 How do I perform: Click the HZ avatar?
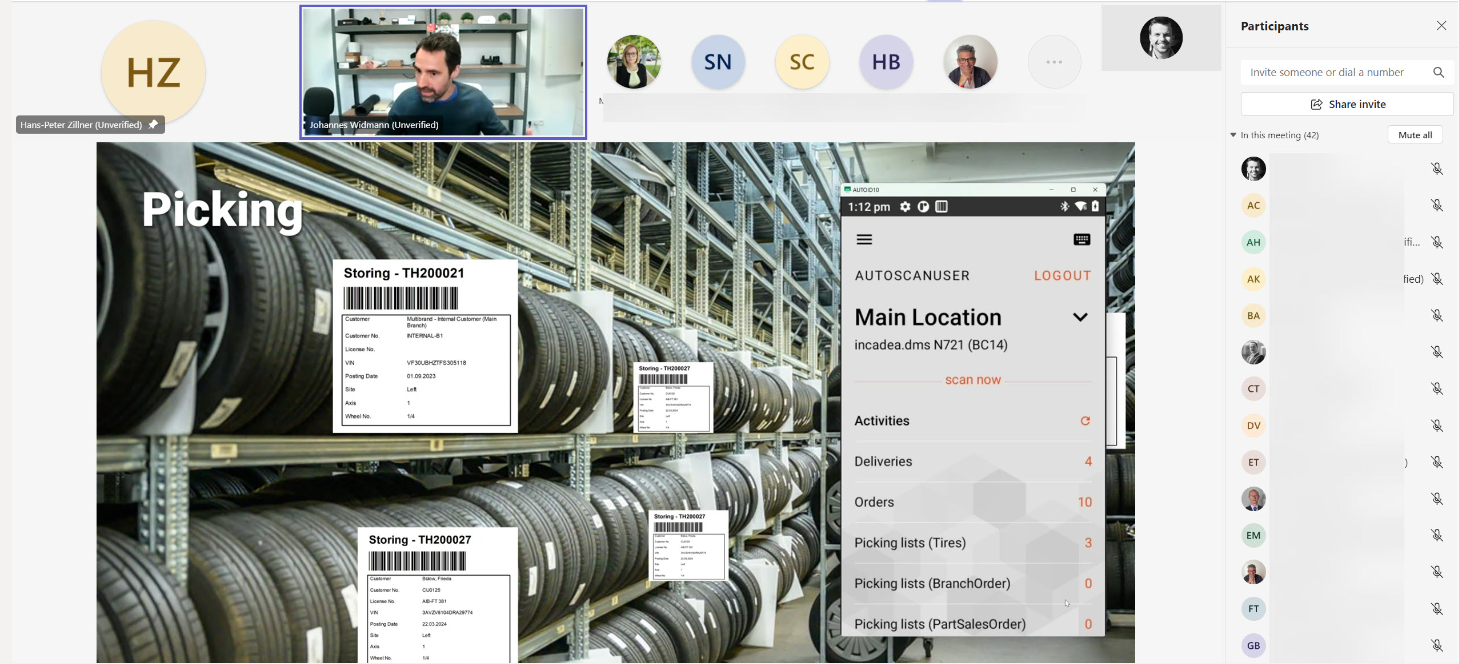point(153,72)
